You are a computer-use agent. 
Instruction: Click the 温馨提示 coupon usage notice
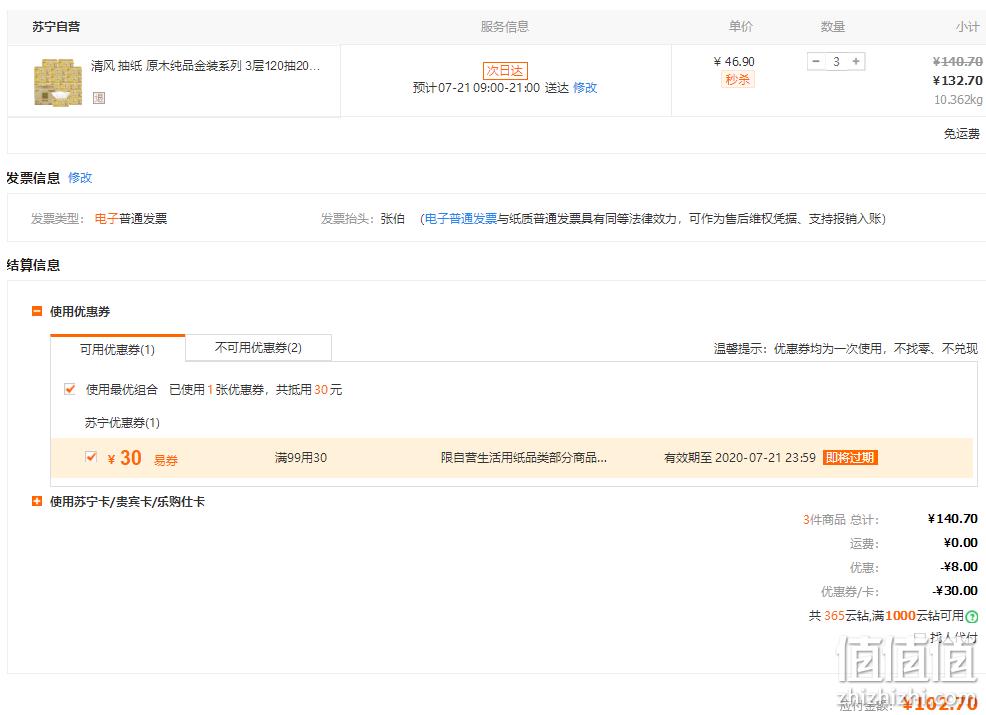pyautogui.click(x=846, y=348)
